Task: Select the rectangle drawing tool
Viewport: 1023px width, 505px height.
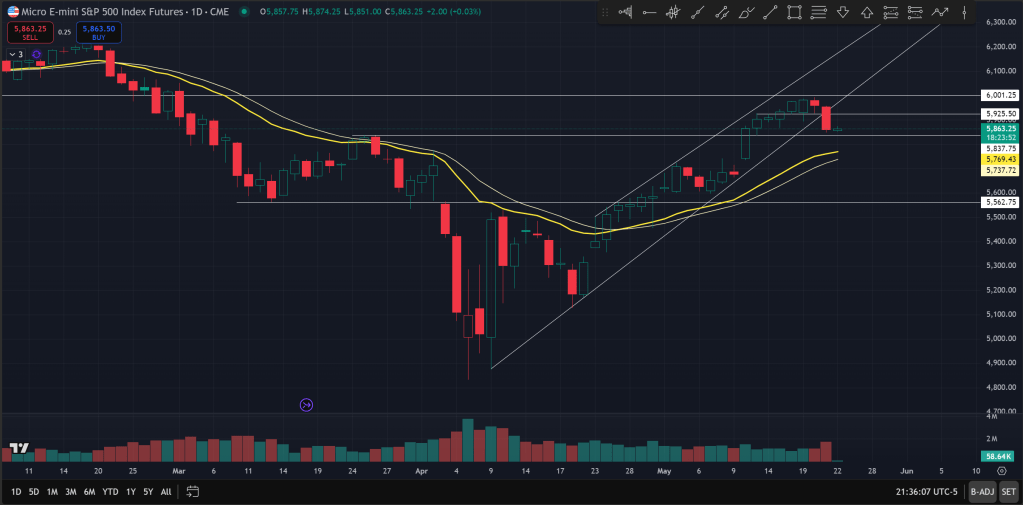Action: coord(794,12)
